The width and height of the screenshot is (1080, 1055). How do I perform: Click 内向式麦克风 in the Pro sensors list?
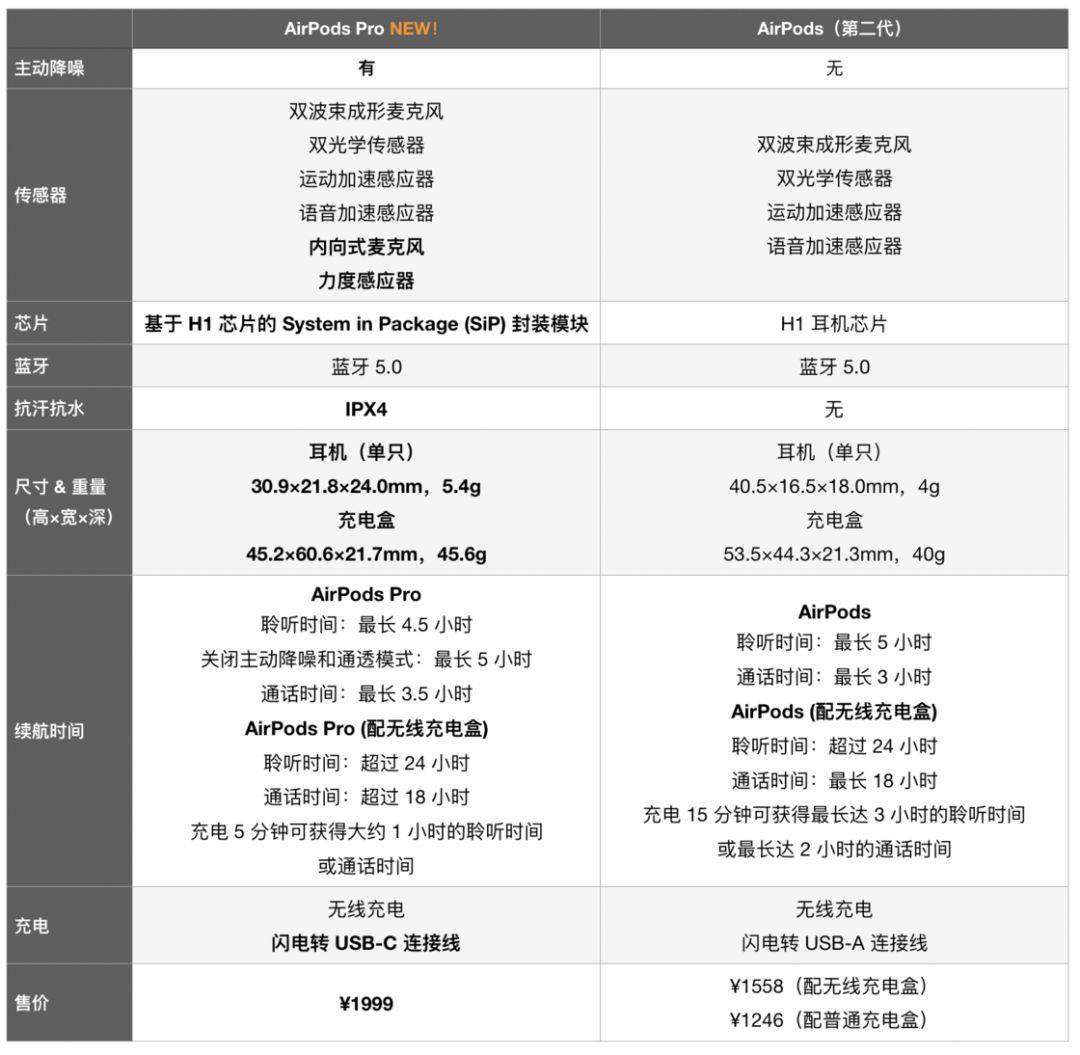point(366,247)
